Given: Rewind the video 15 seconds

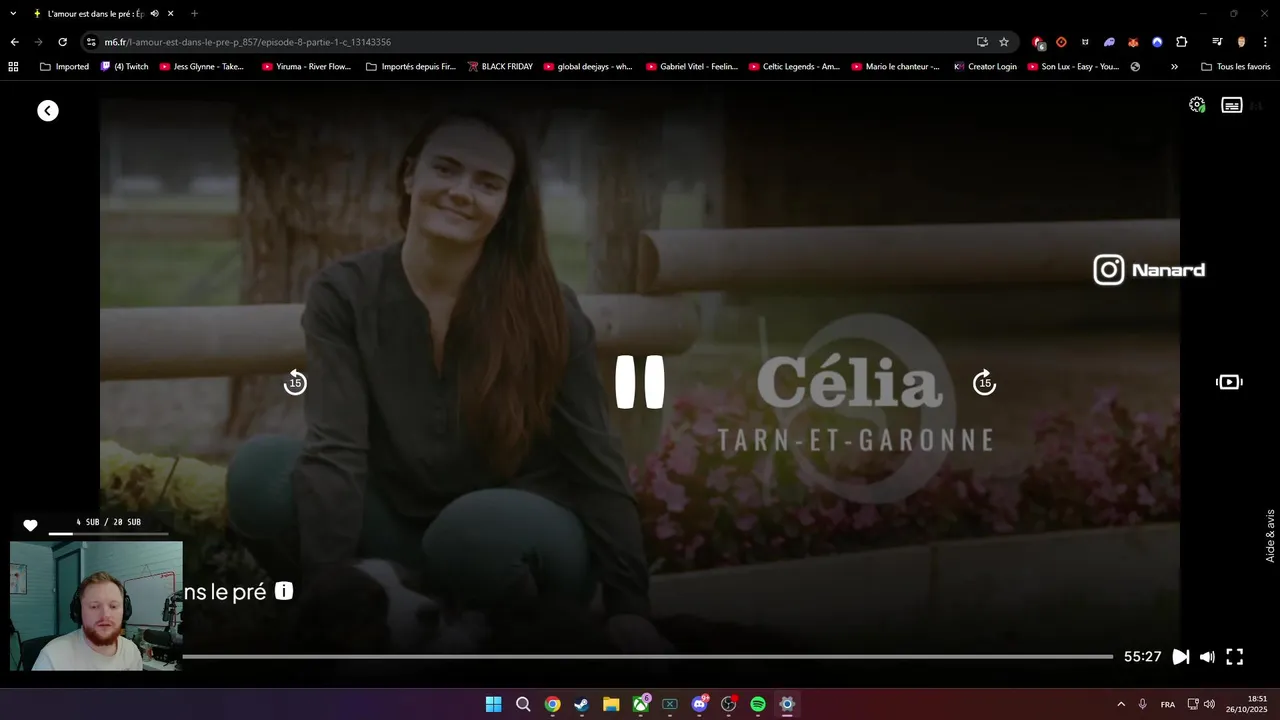Looking at the screenshot, I should click(x=295, y=383).
